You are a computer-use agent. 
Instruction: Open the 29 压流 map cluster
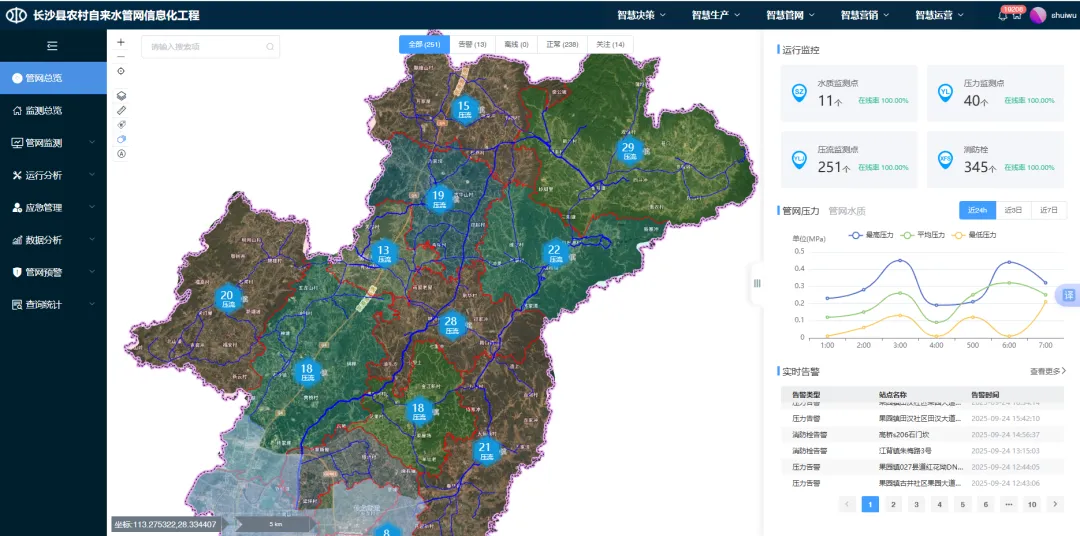(628, 150)
